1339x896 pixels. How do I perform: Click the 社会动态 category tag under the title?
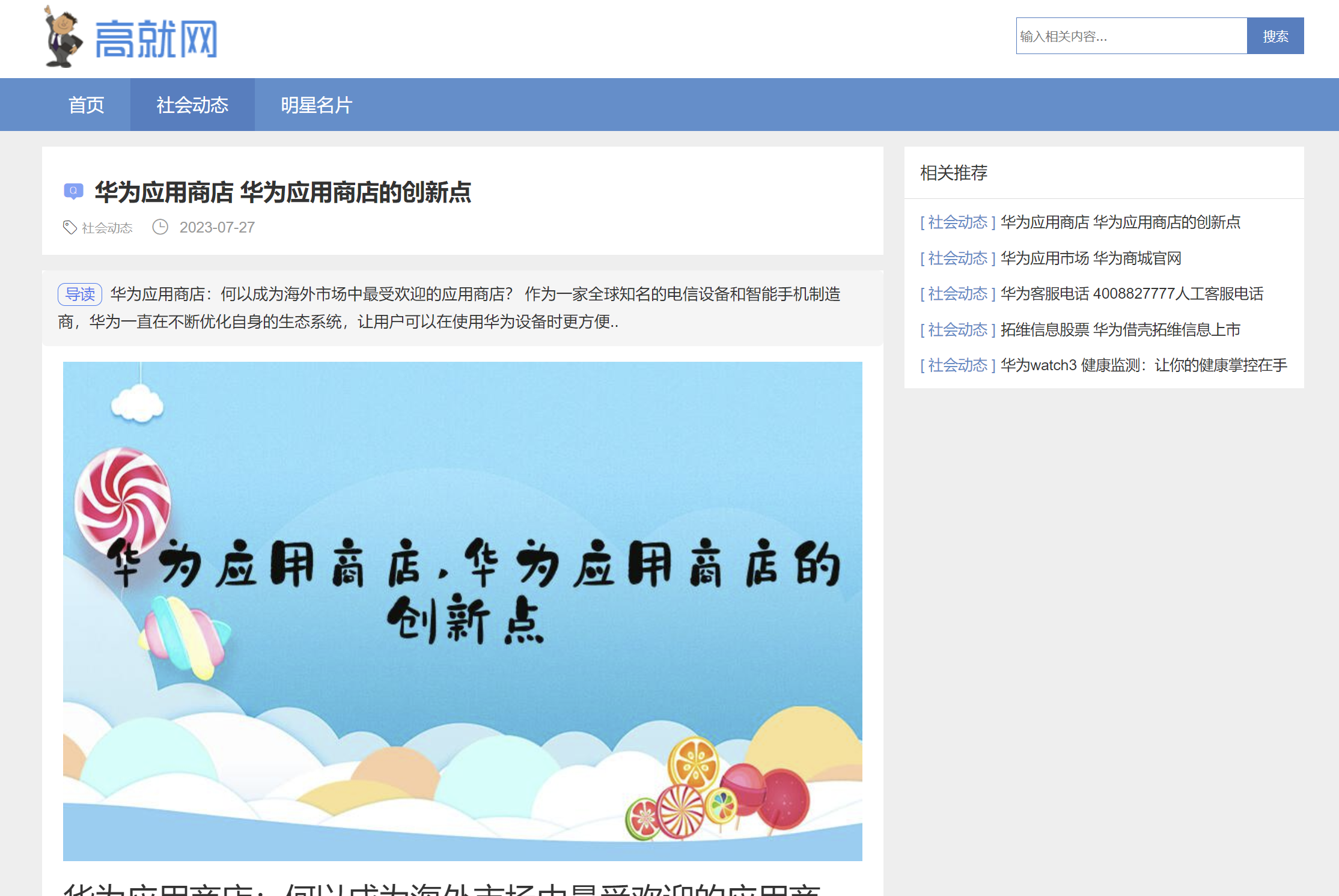(107, 228)
